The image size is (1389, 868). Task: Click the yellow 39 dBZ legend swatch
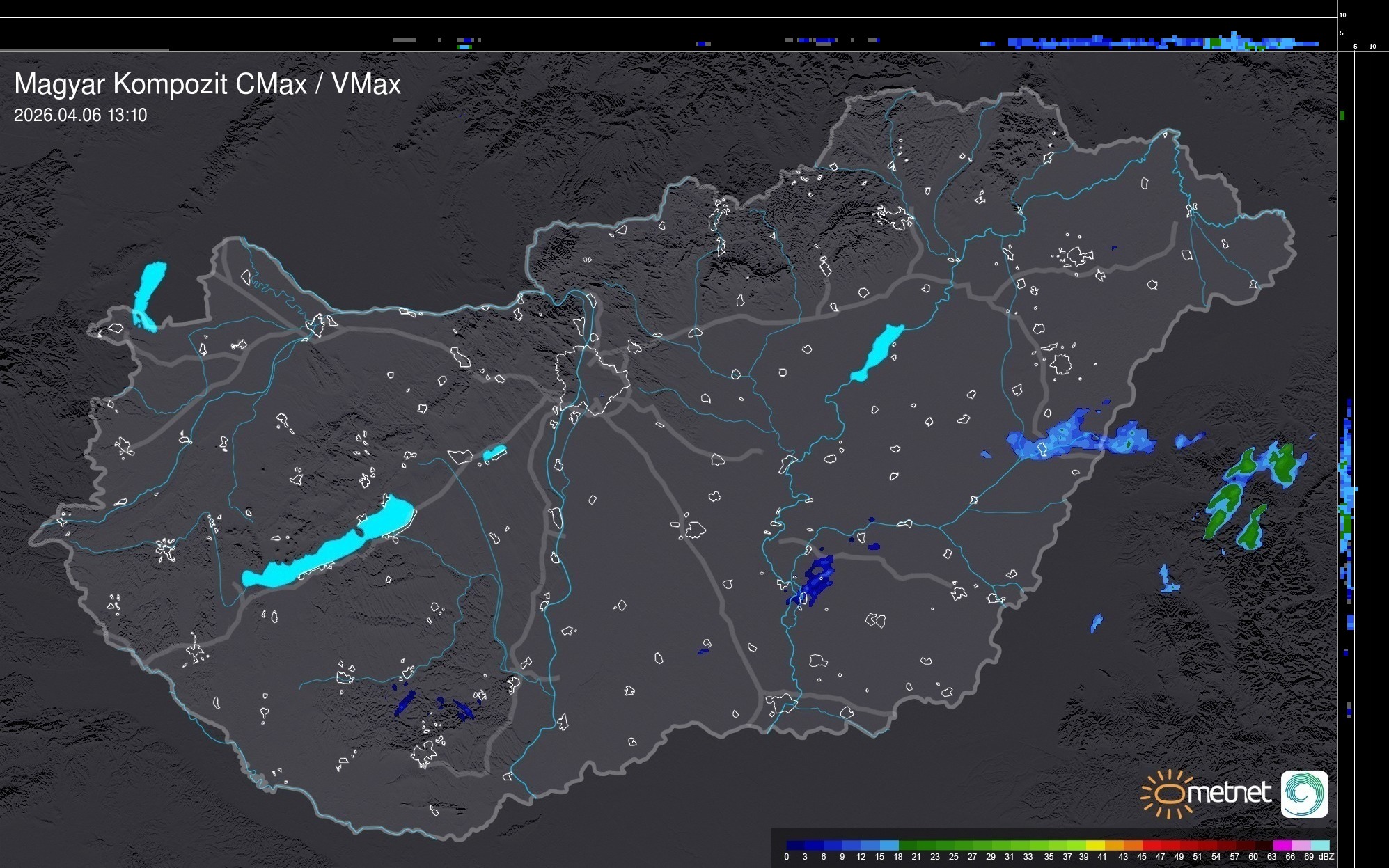tap(1094, 845)
